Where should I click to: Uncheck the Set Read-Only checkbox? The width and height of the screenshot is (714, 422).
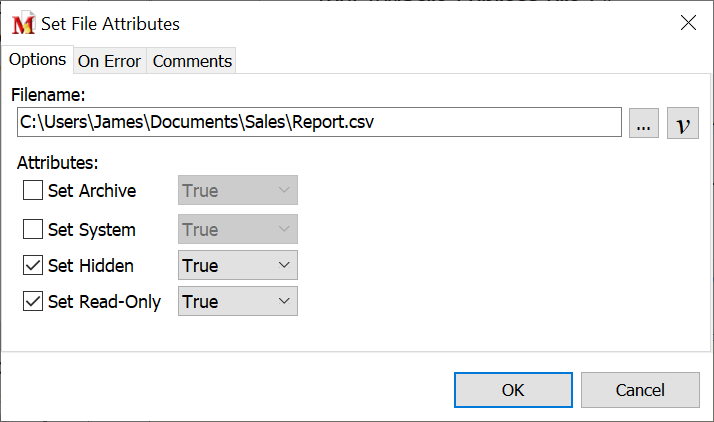(33, 301)
